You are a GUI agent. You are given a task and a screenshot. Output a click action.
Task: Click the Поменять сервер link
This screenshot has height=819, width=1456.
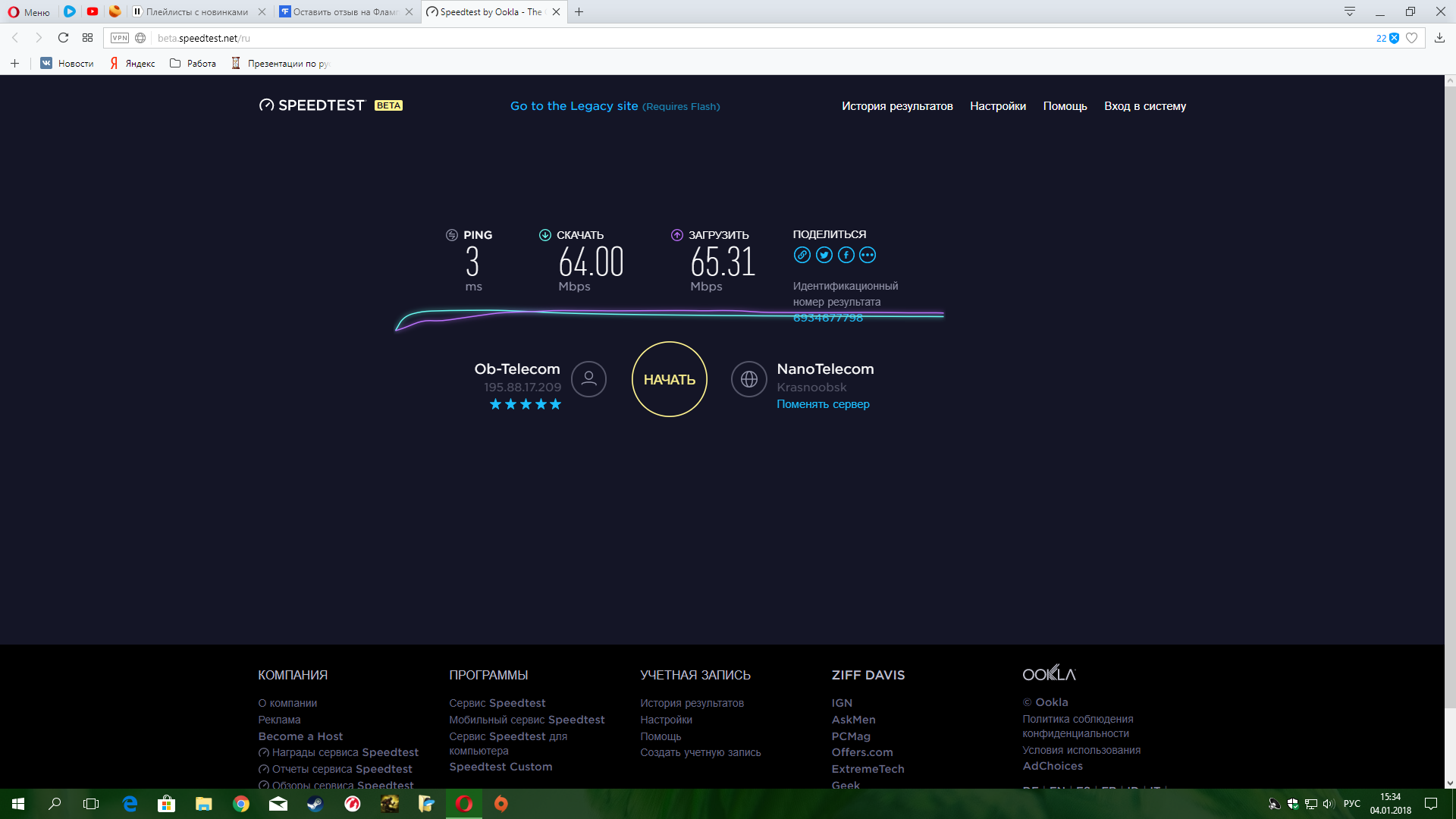(823, 404)
